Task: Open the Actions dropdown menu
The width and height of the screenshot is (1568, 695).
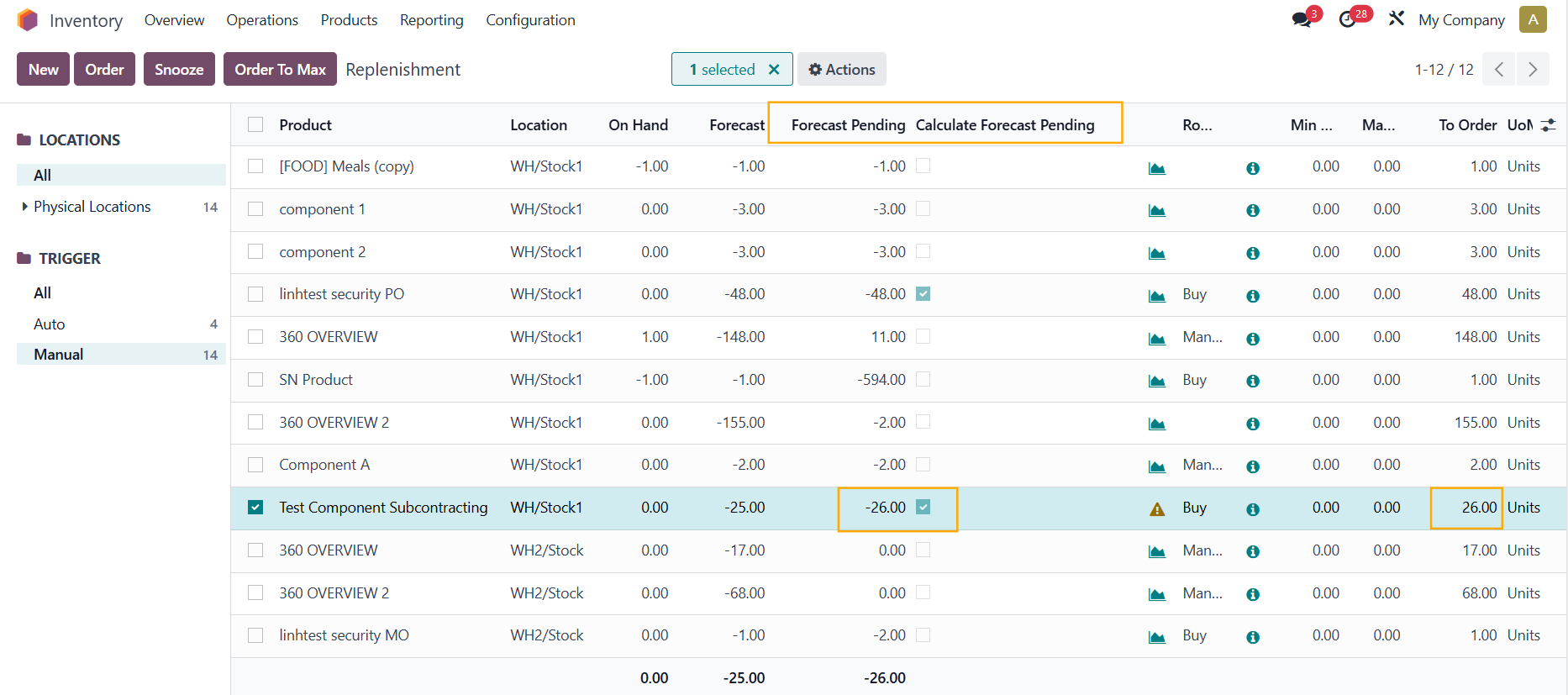Action: point(841,70)
